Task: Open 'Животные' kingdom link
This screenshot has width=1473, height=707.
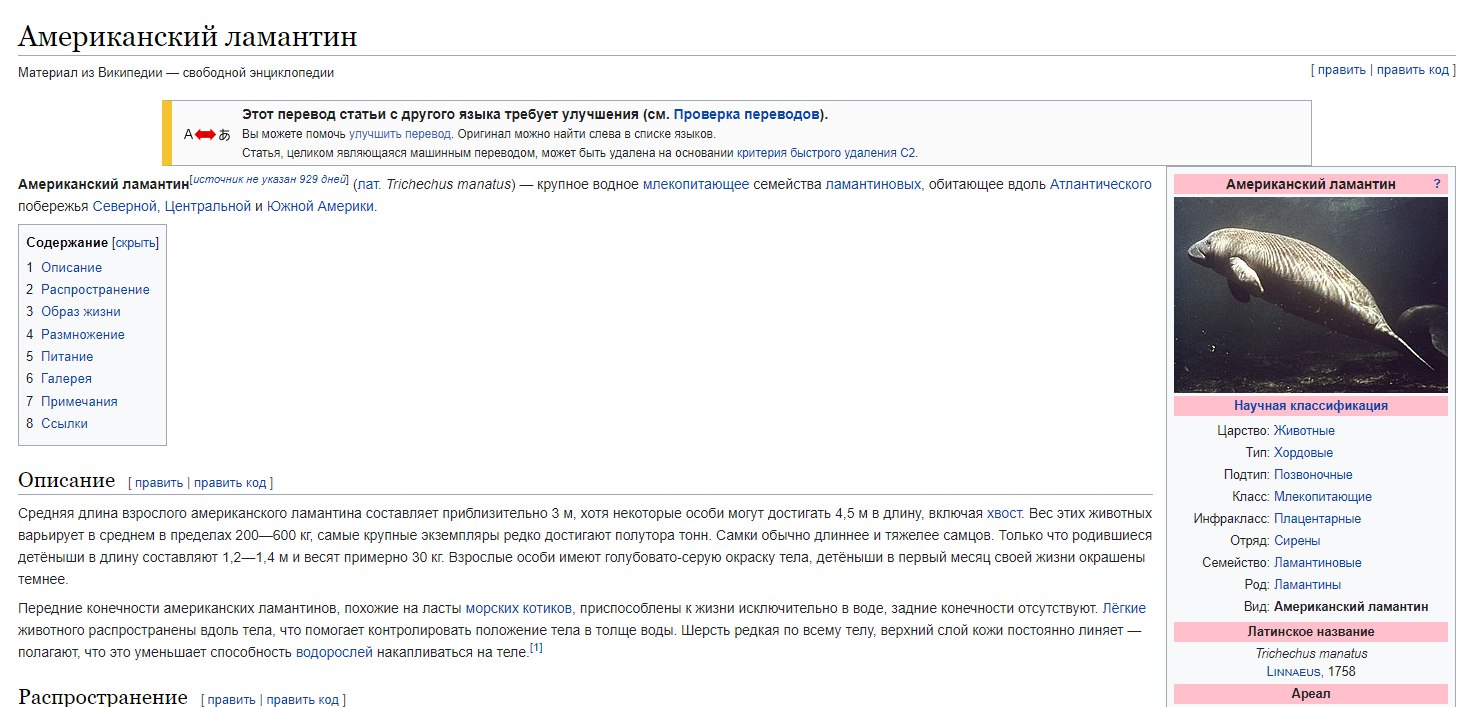Action: pos(1304,431)
